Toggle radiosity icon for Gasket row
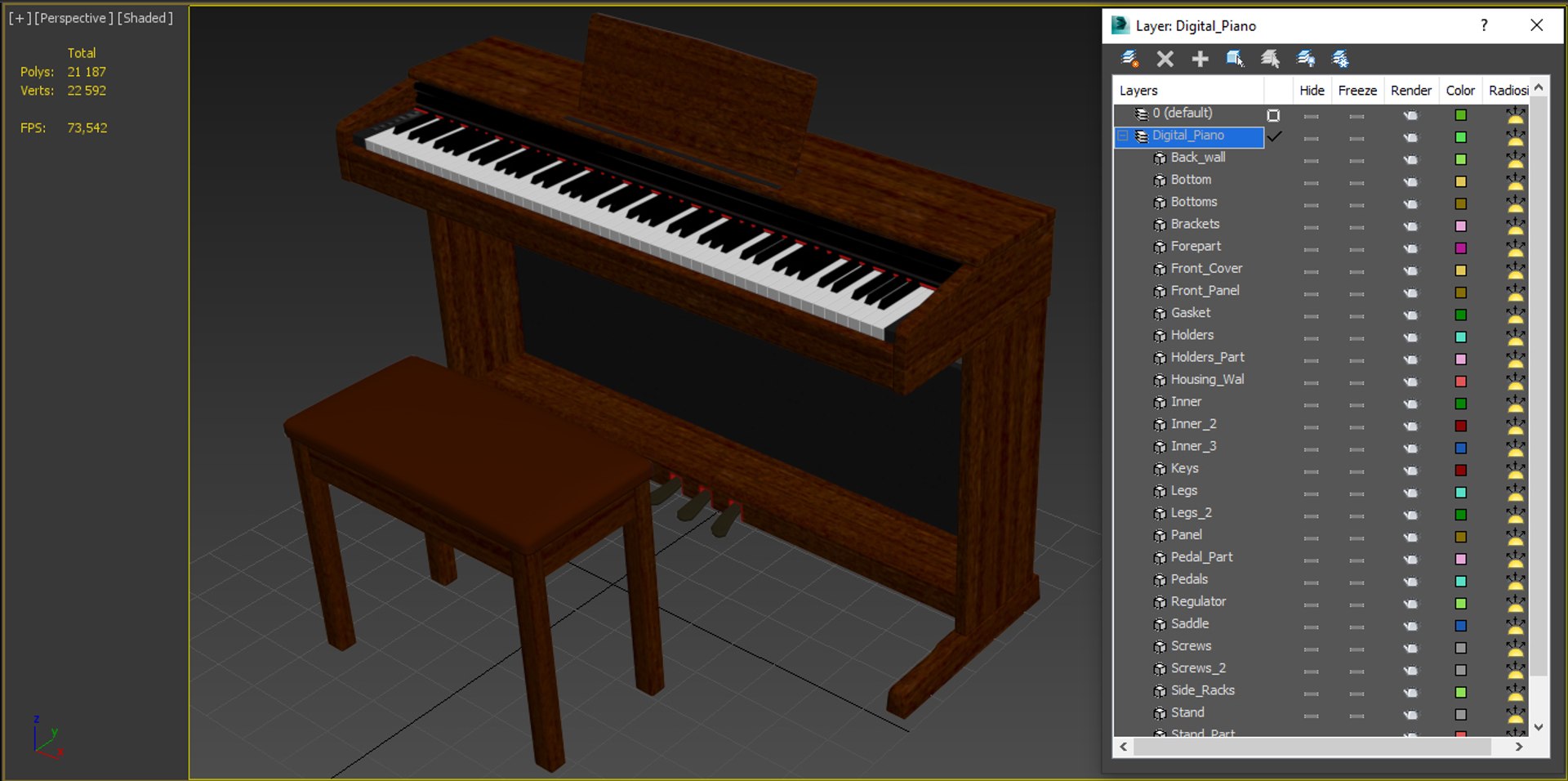The width and height of the screenshot is (1568, 781). click(1516, 314)
